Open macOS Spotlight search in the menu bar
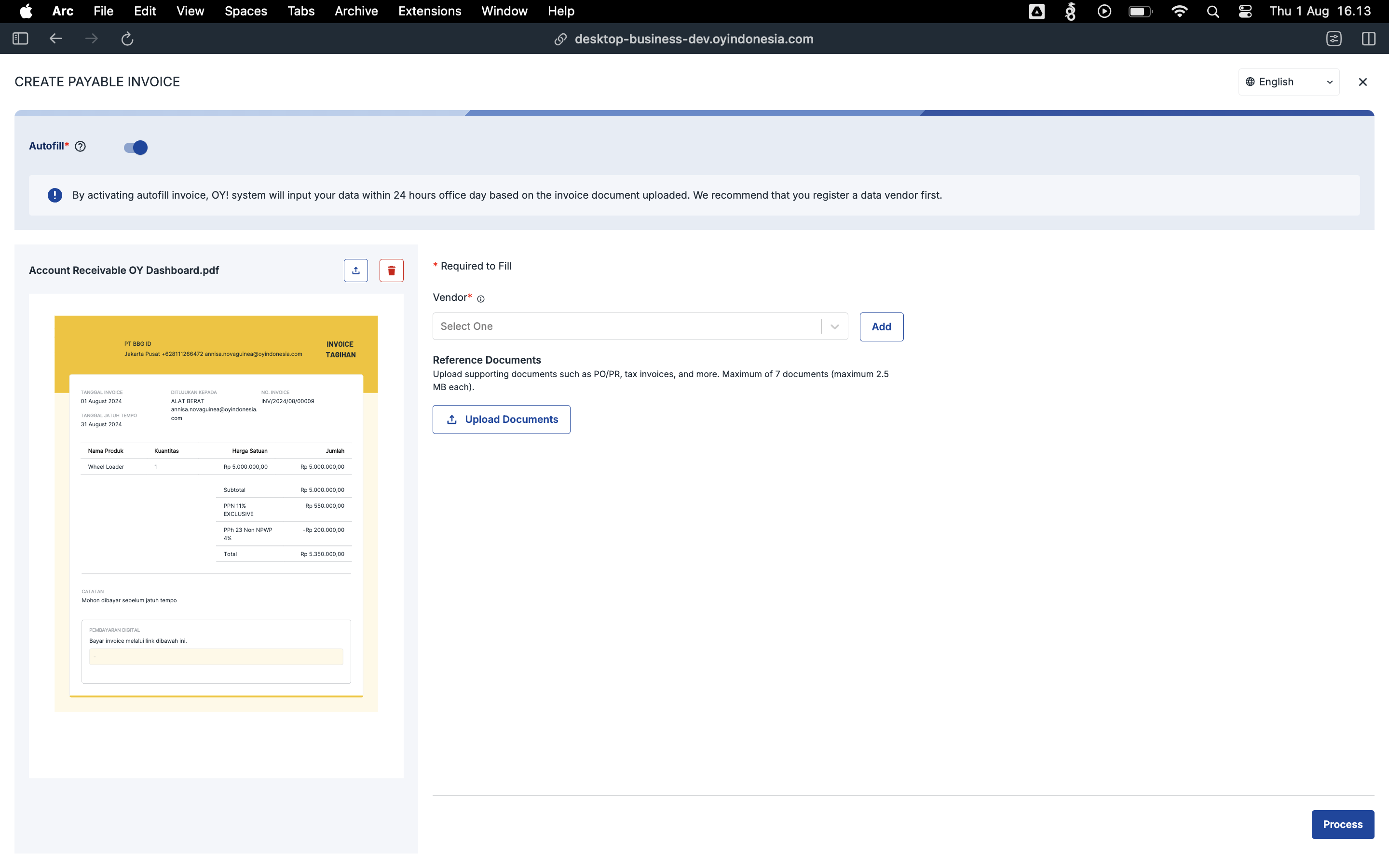This screenshot has height=868, width=1389. 1212,11
